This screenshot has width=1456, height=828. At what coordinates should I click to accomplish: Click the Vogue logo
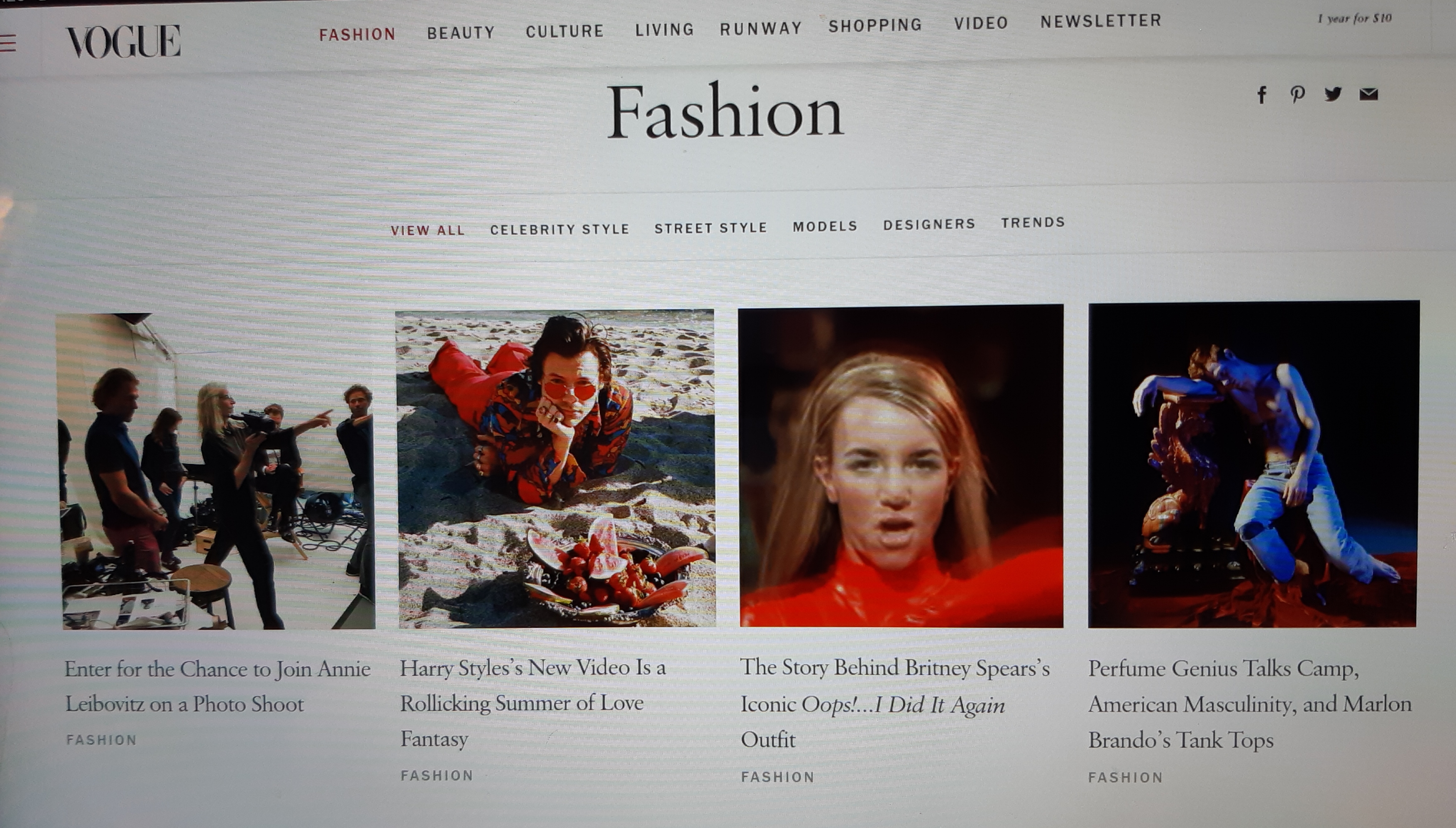[x=123, y=42]
